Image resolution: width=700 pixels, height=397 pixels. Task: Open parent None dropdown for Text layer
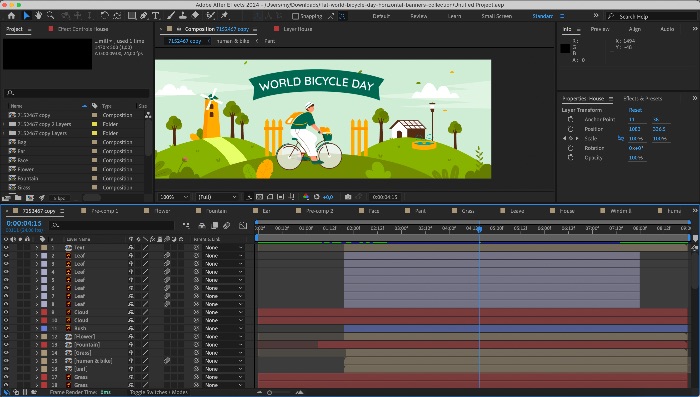(x=223, y=247)
